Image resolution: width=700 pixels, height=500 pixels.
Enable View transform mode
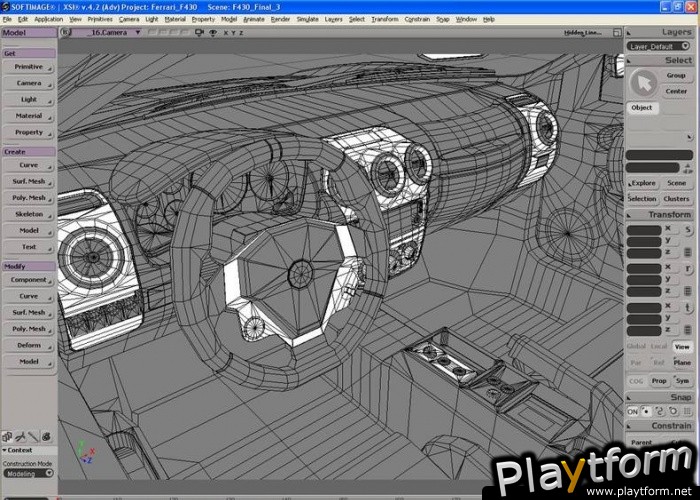682,346
